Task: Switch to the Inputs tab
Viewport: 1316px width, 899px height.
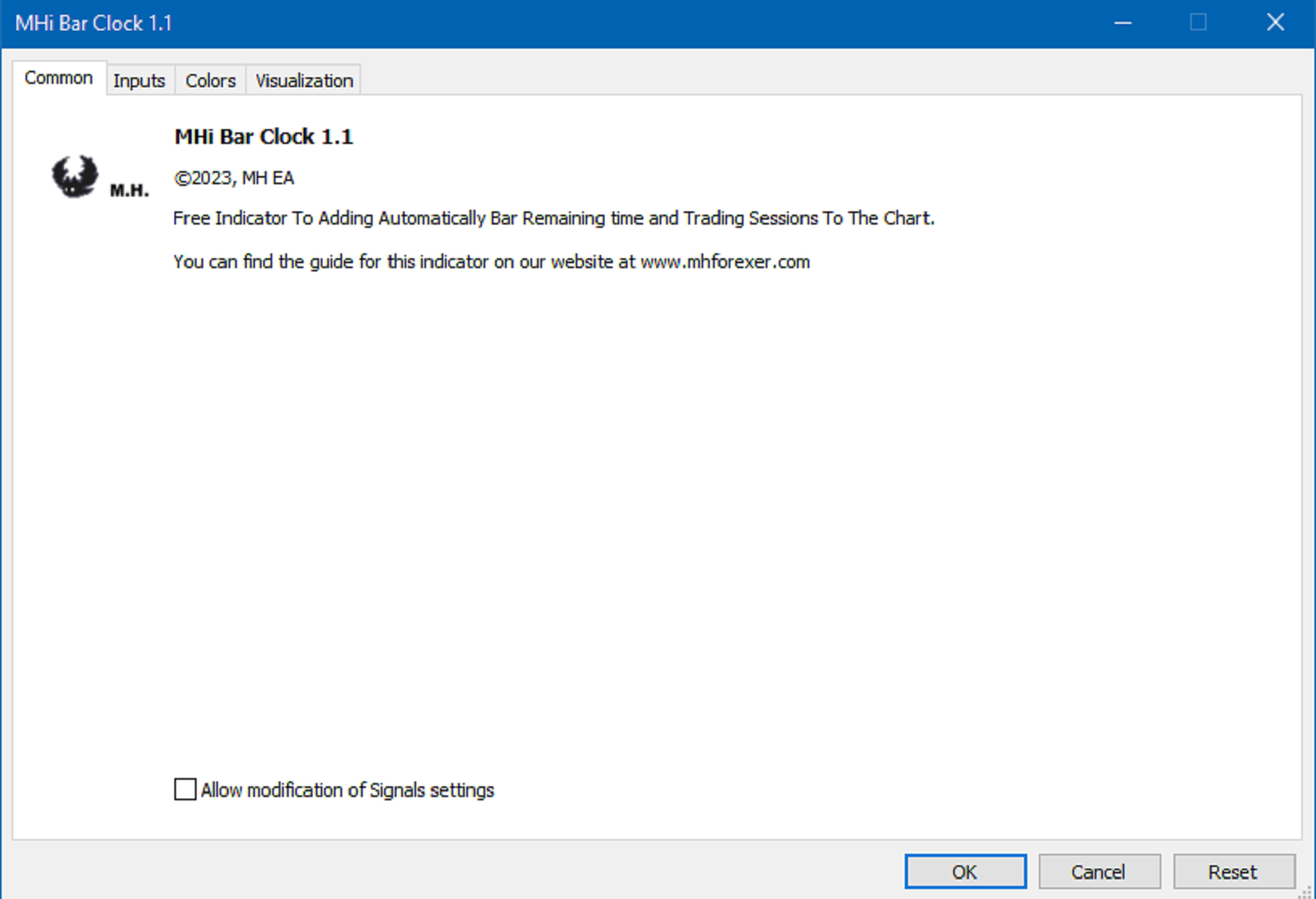Action: [x=139, y=81]
